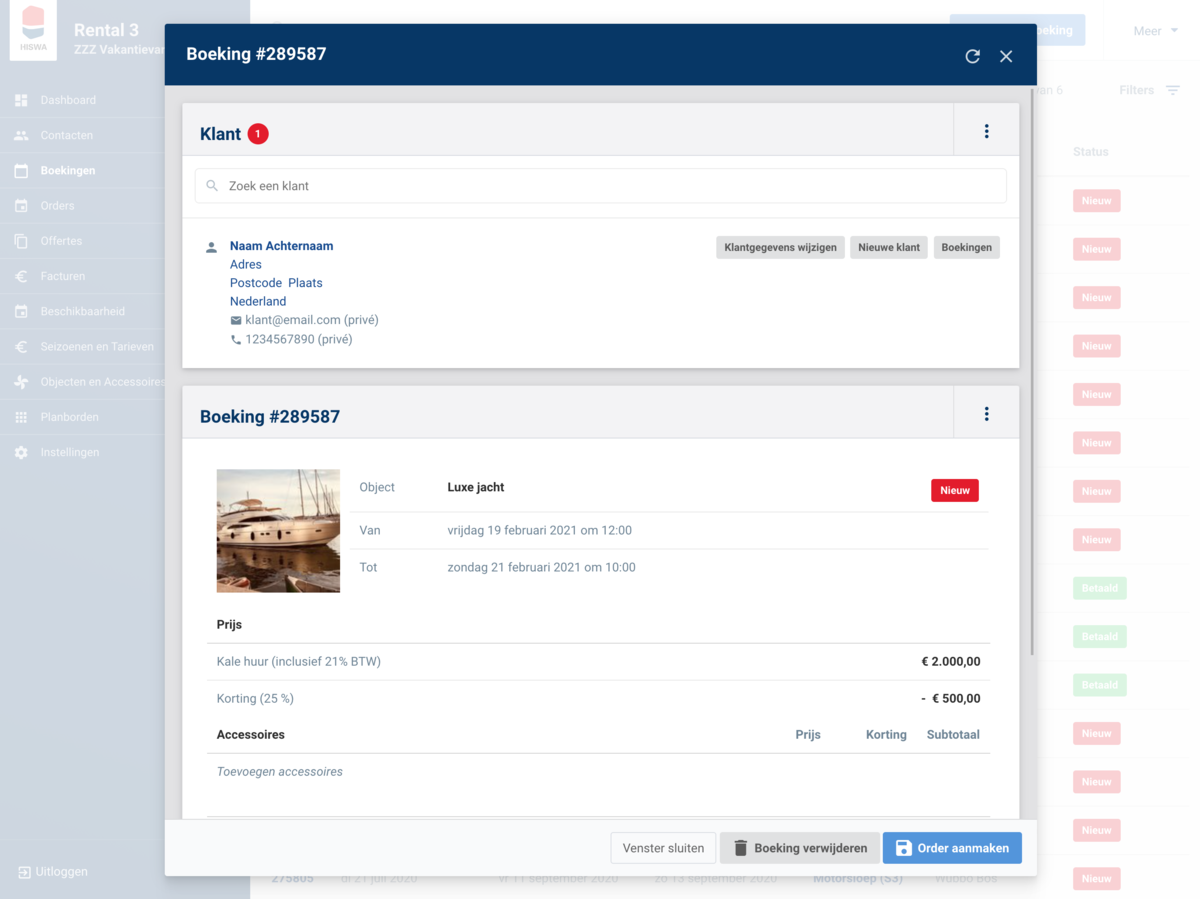The image size is (1200, 899).
Task: Click the save icon on Order aanmaken
Action: [x=903, y=848]
